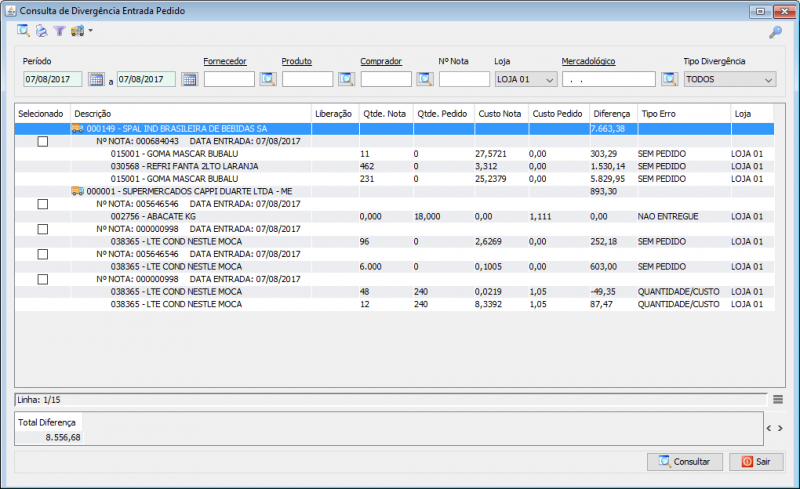Open the start date calendar picker
Image resolution: width=800 pixels, height=489 pixels.
coord(96,79)
